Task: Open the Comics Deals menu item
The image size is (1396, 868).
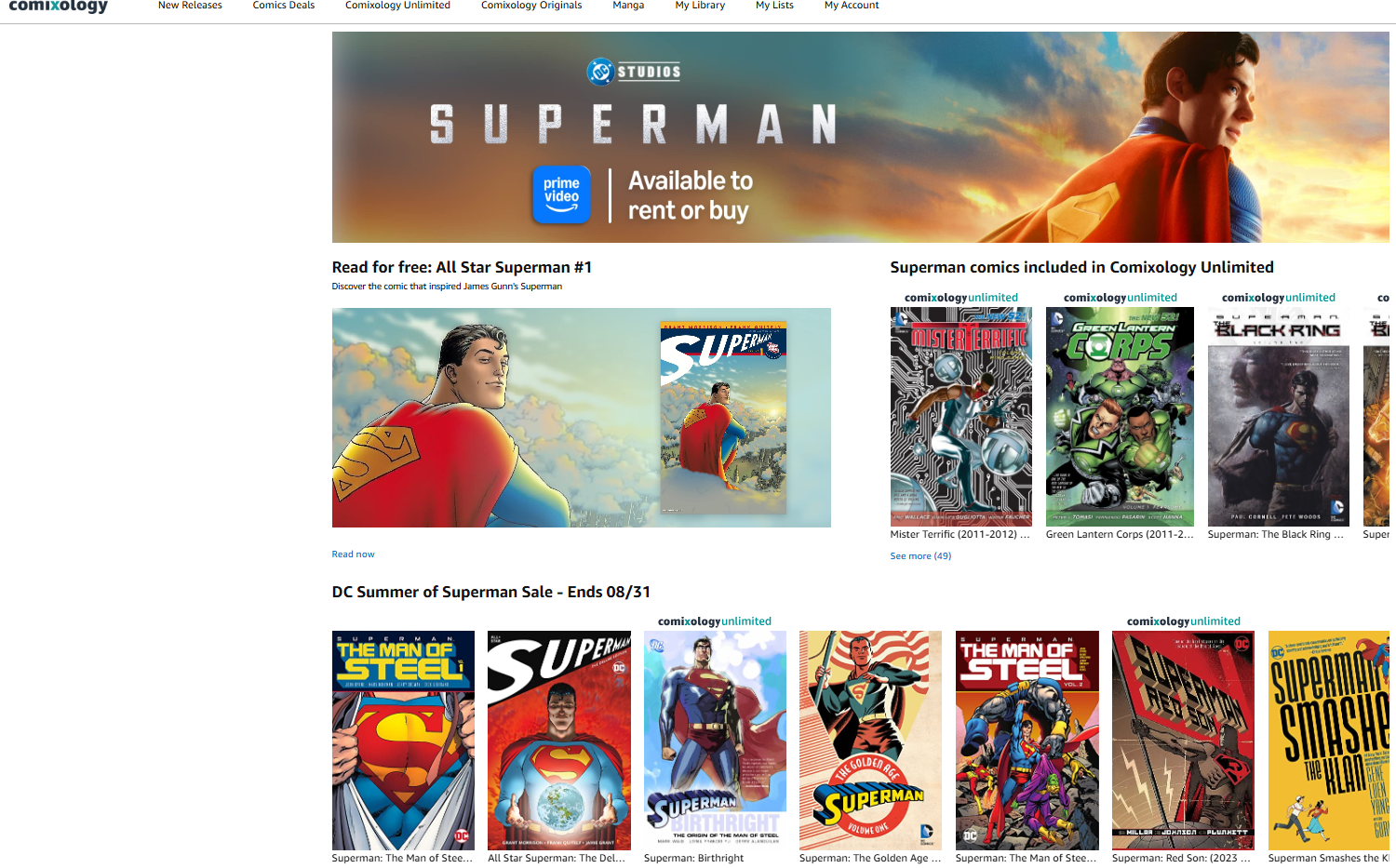Action: click(x=284, y=6)
